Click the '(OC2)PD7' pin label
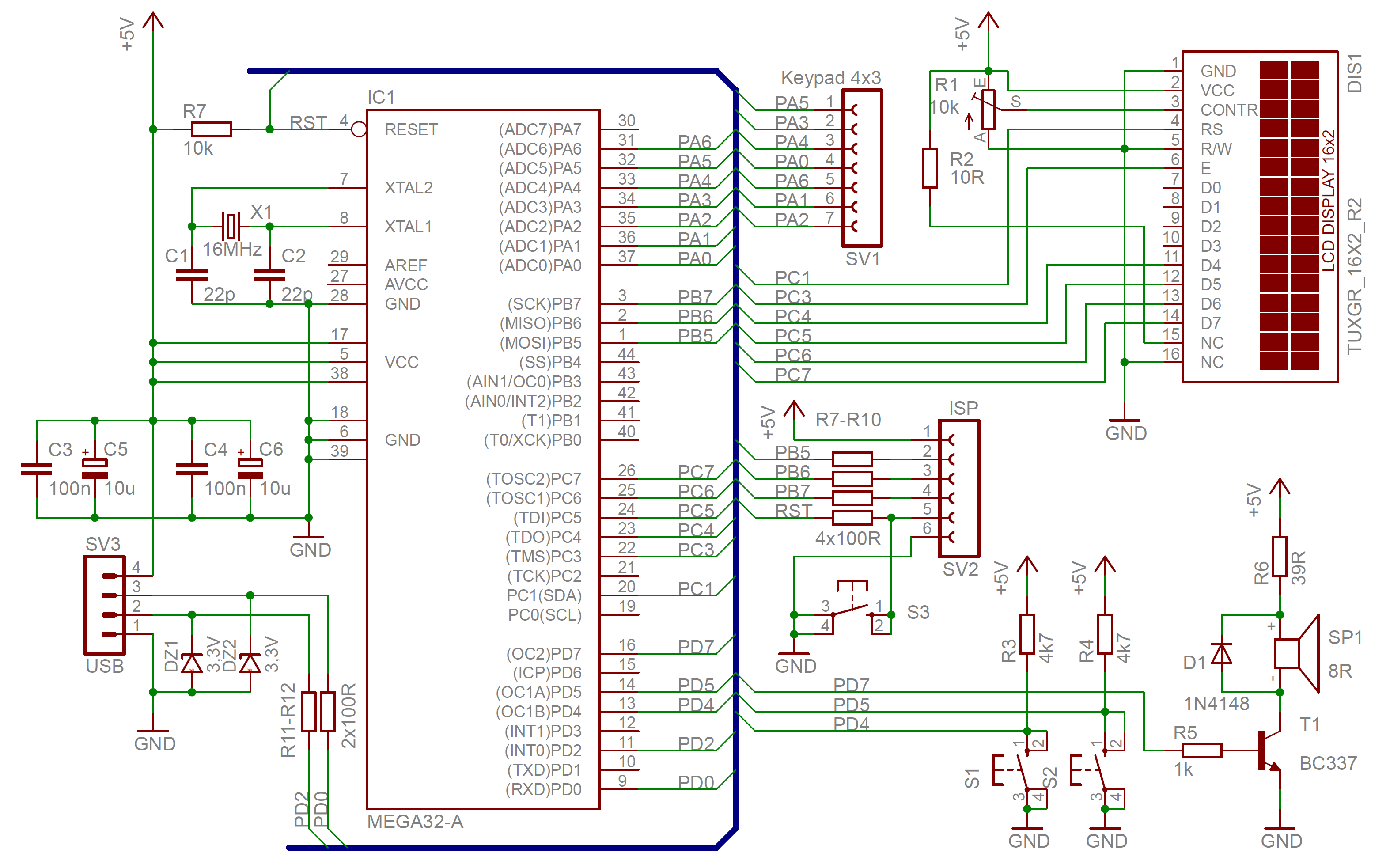The height and width of the screenshot is (868, 1390). 544,653
